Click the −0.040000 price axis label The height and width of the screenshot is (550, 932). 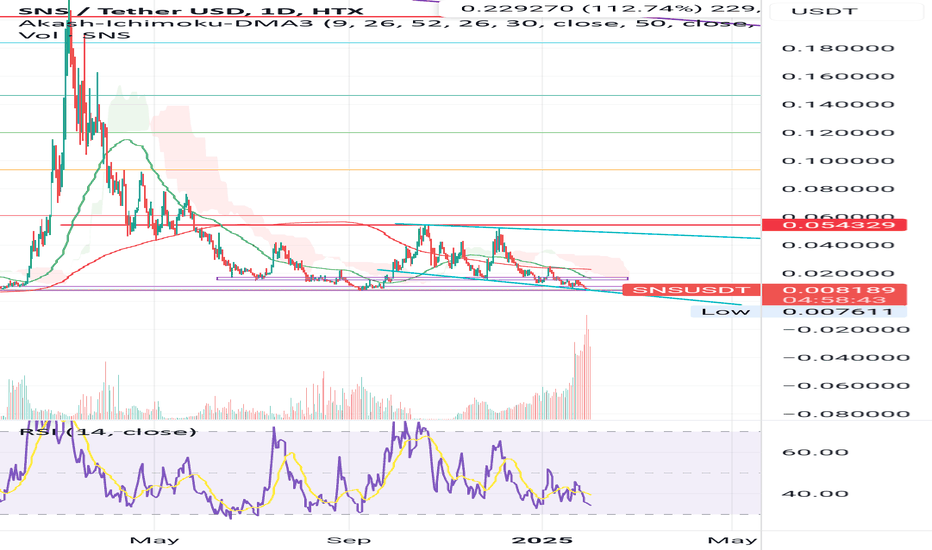coord(846,357)
